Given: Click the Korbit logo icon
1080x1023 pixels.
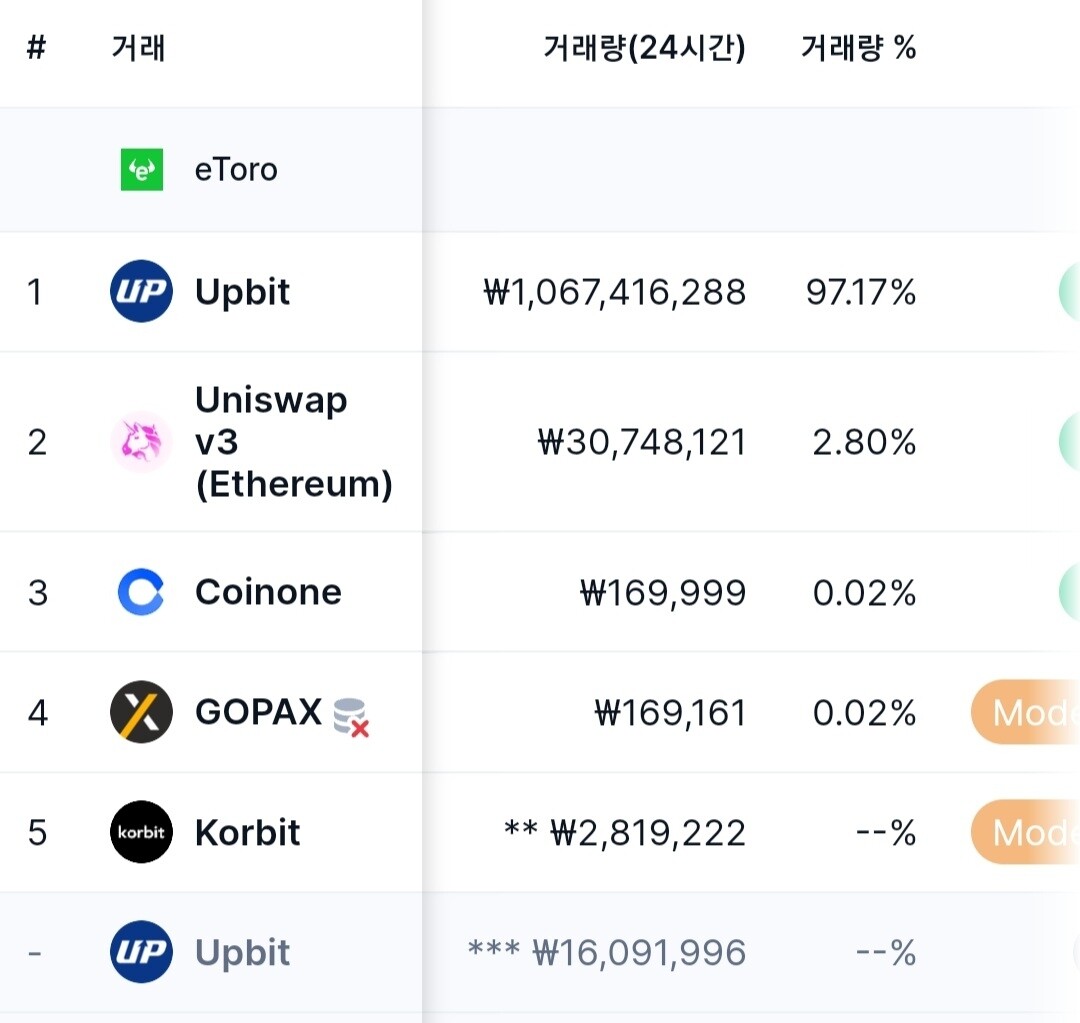Looking at the screenshot, I should click(141, 832).
